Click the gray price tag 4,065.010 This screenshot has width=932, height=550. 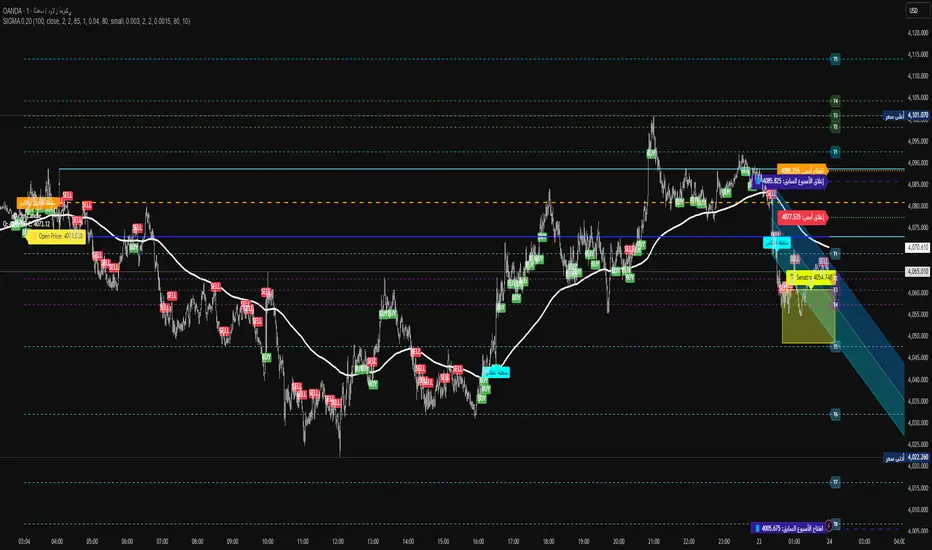coord(917,271)
